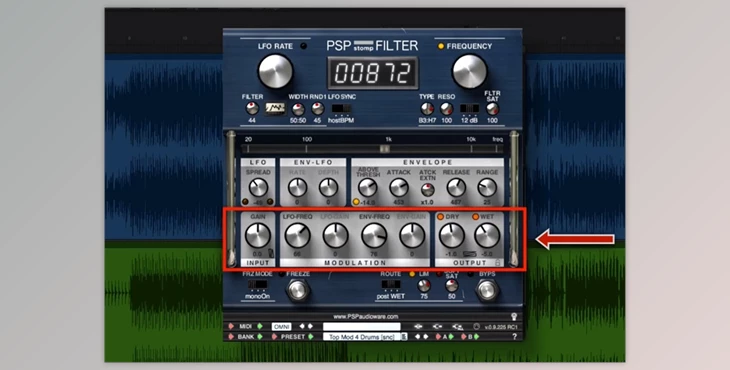The width and height of the screenshot is (730, 370).
Task: Click the FLTR SAT knob
Action: (x=492, y=109)
